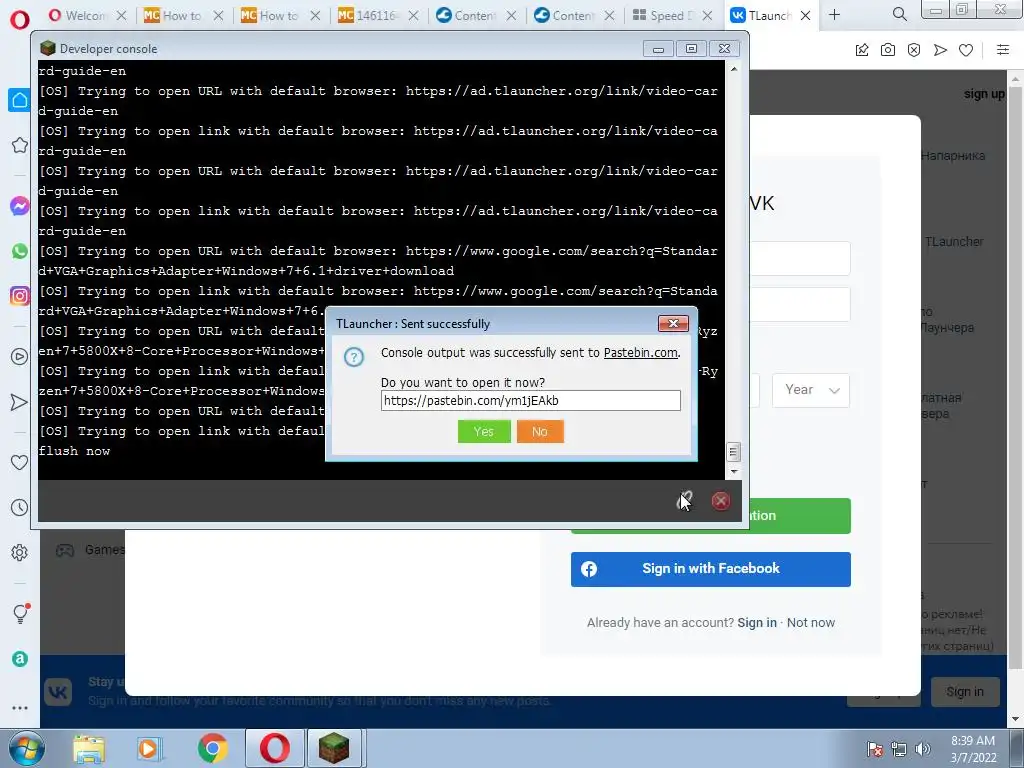Click the volume speaker icon in system tray
1024x768 pixels.
coord(923,749)
